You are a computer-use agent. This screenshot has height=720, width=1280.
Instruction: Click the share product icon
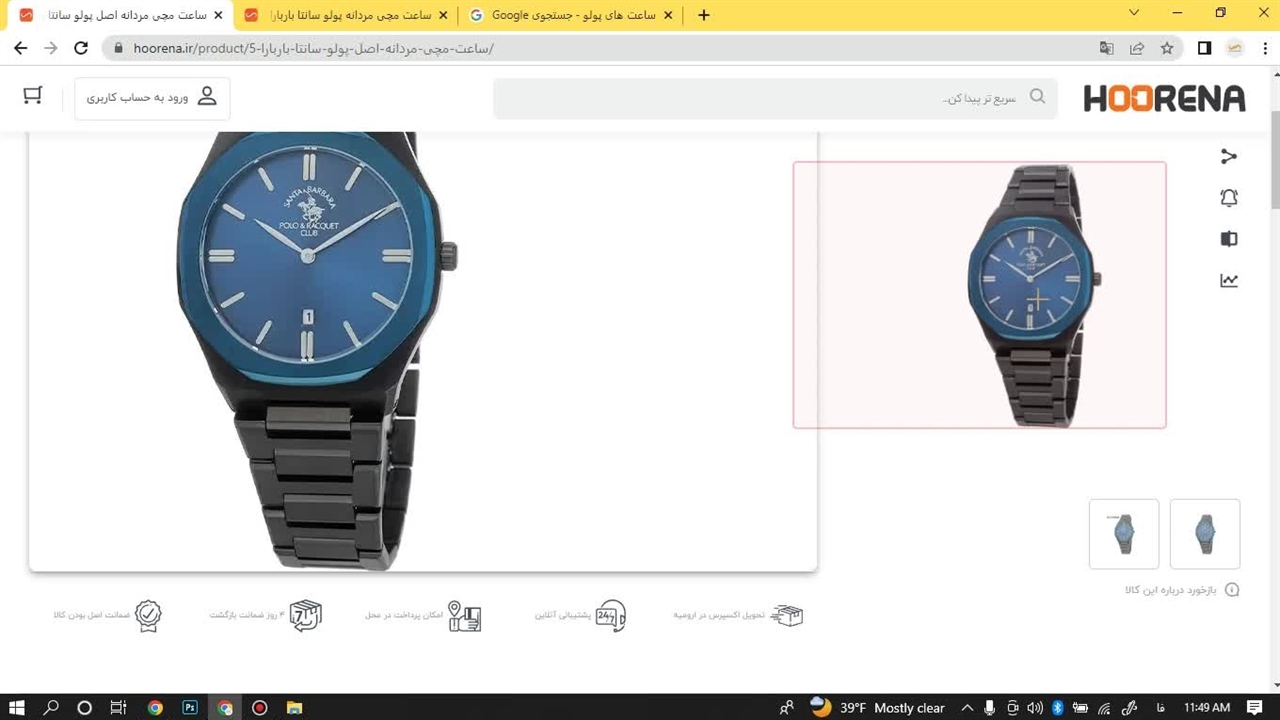click(x=1229, y=156)
